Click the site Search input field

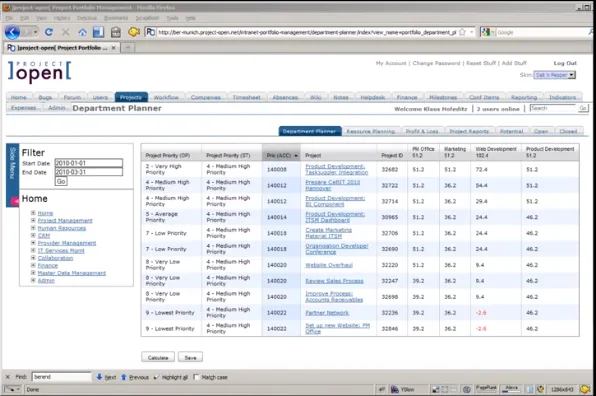pyautogui.click(x=553, y=108)
